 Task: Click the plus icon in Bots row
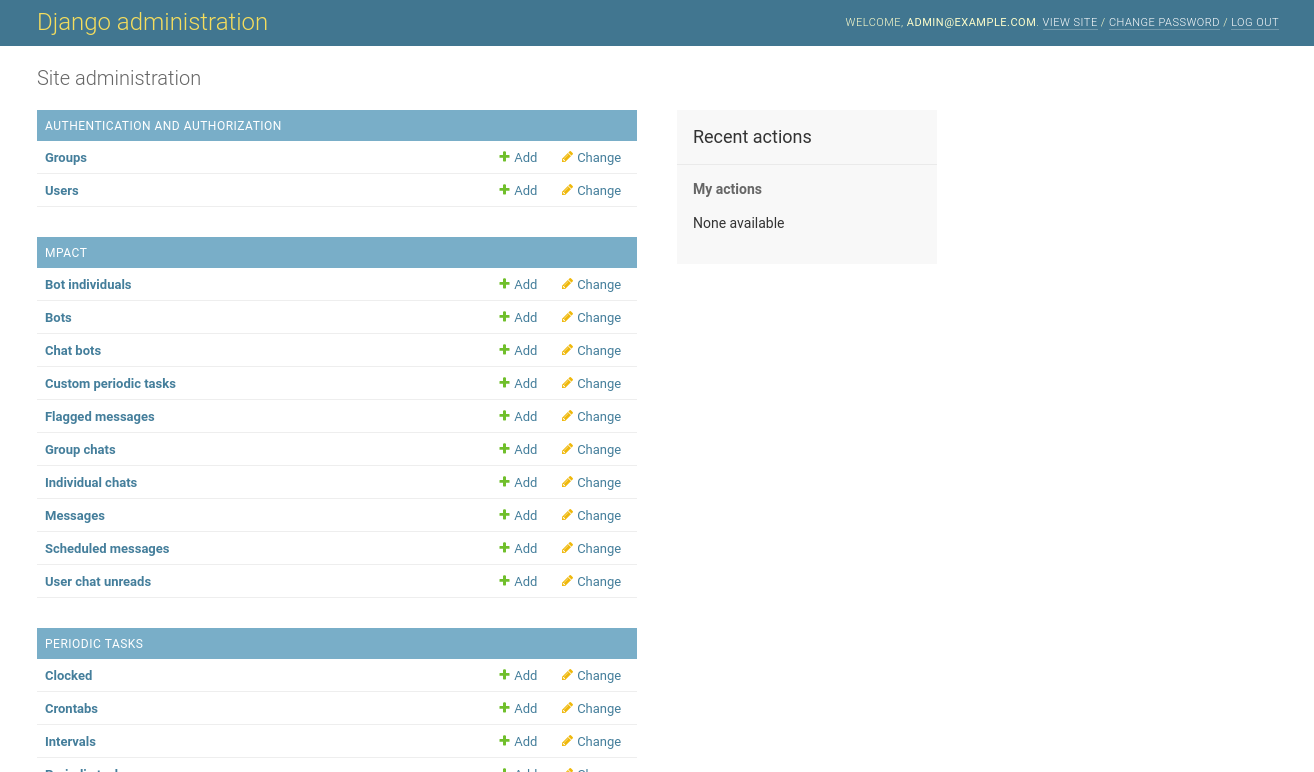(x=505, y=317)
